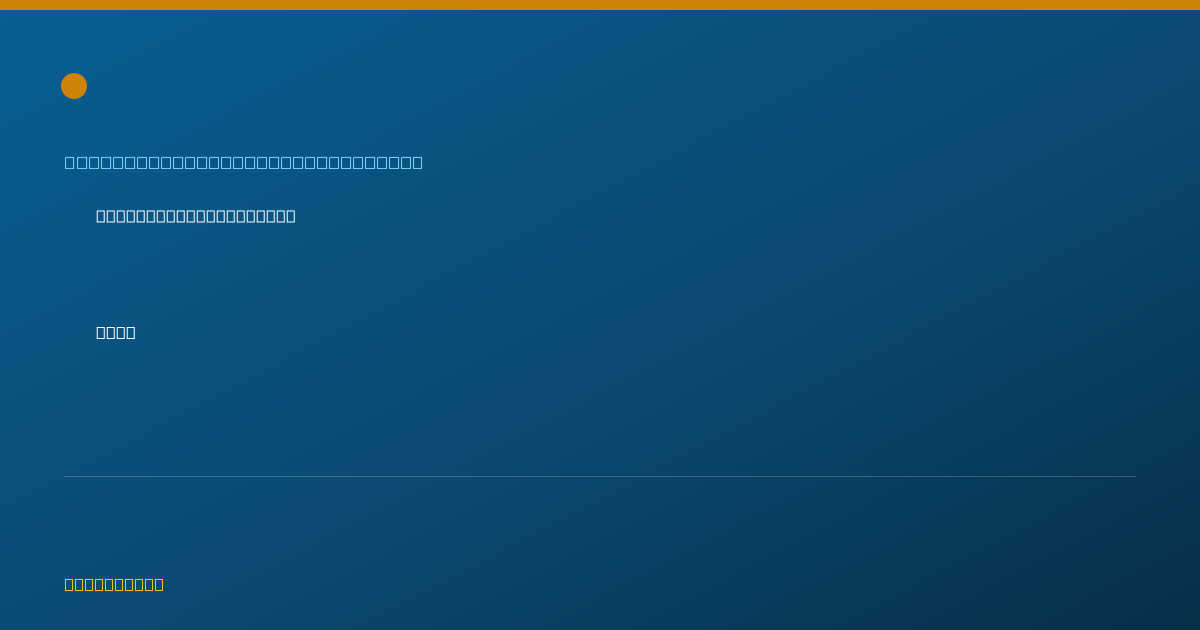Click the first character of the yellow footer text
The image size is (1200, 630).
point(69,584)
